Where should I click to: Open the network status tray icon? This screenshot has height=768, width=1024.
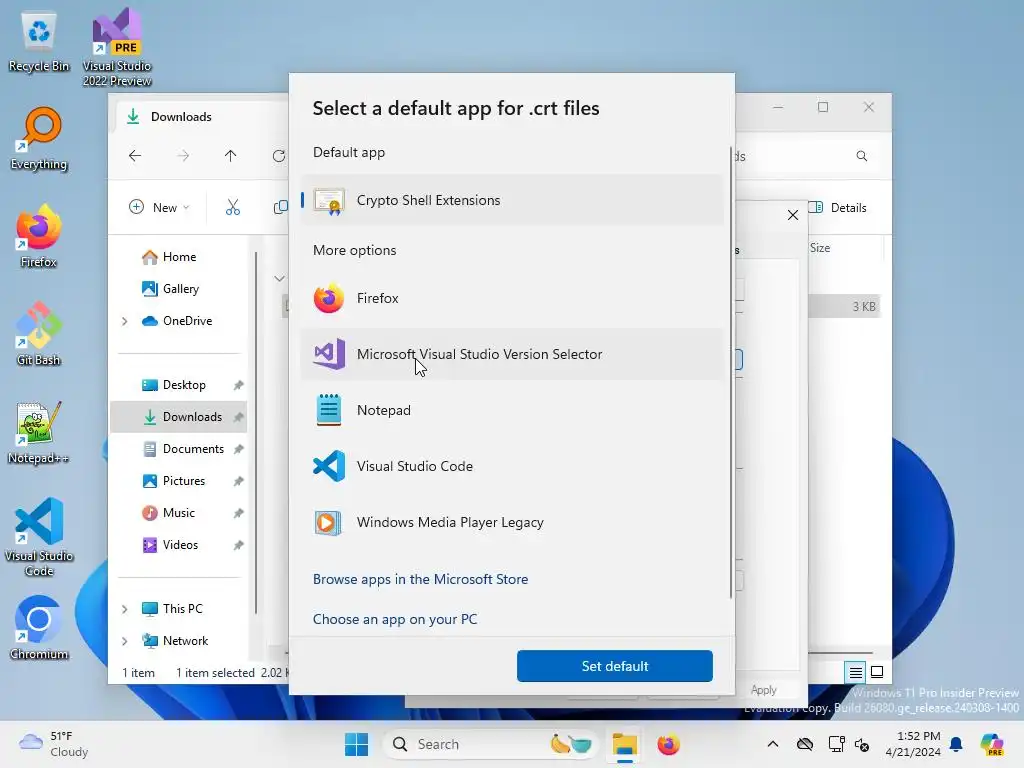[x=836, y=744]
